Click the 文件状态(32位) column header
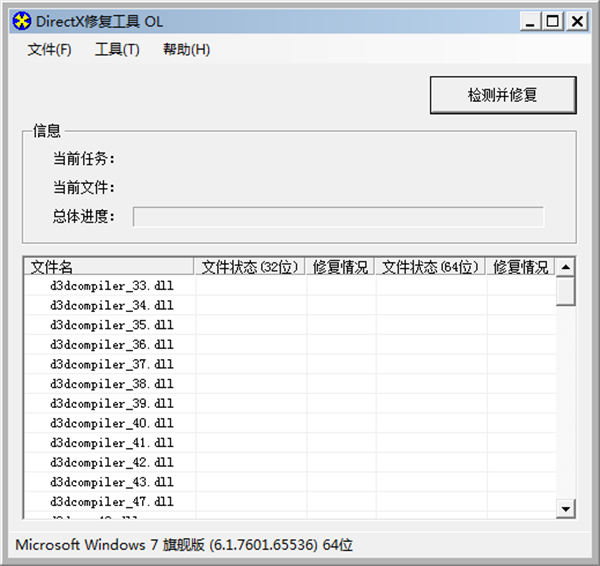The height and width of the screenshot is (566, 600). [x=250, y=267]
